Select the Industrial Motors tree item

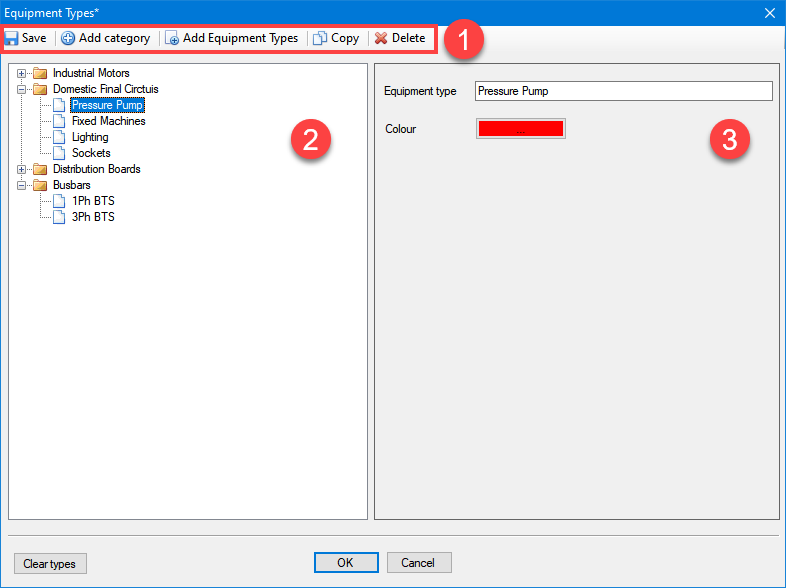(91, 73)
